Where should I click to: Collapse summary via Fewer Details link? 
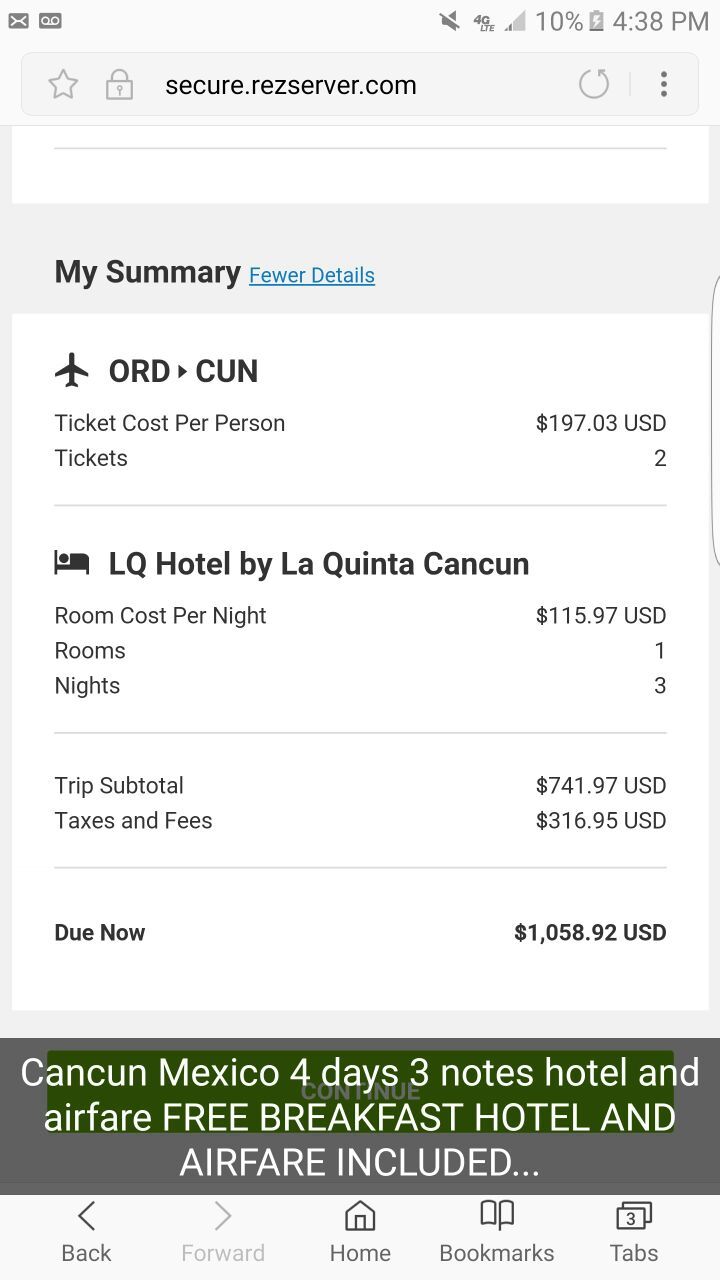click(312, 275)
